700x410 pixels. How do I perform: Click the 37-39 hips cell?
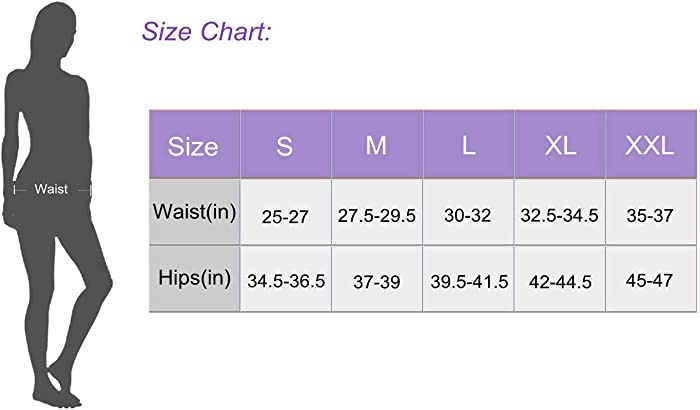(377, 278)
